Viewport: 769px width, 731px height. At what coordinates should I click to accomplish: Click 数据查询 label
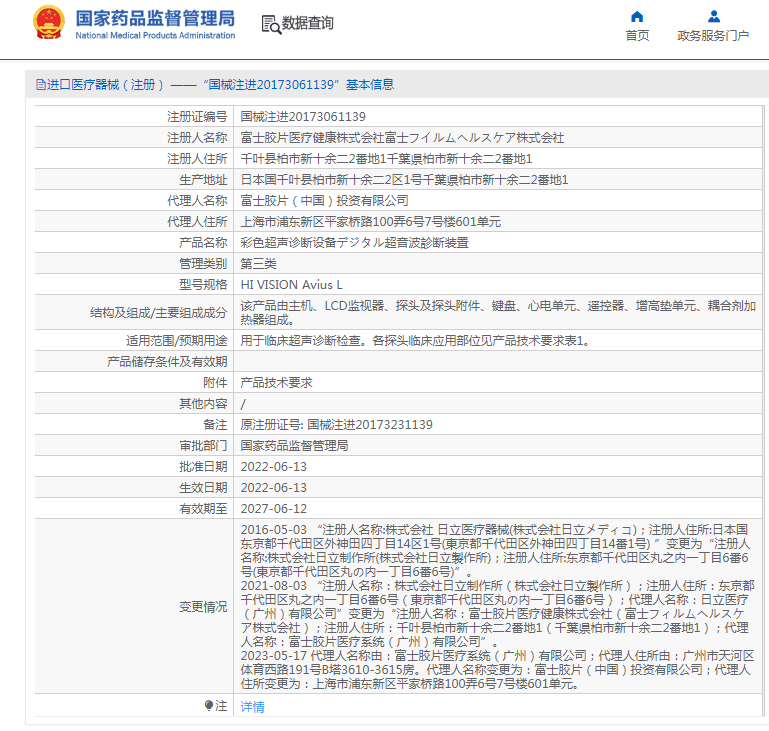point(308,23)
